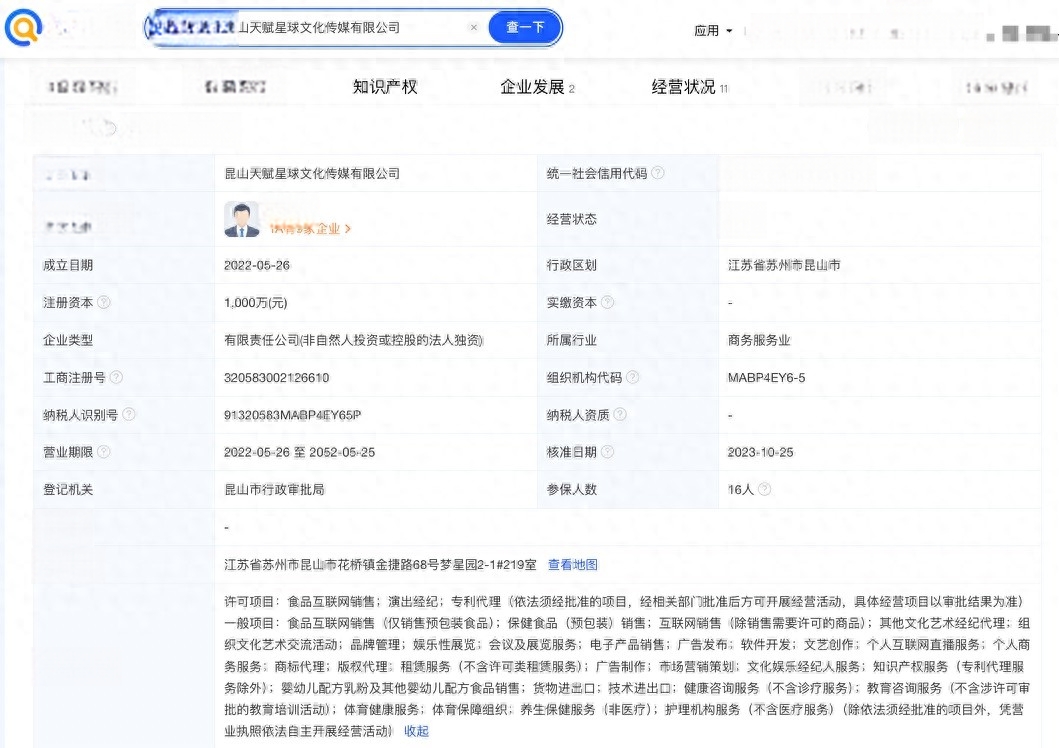
Task: Open the 查看地图 map link
Action: (x=573, y=564)
